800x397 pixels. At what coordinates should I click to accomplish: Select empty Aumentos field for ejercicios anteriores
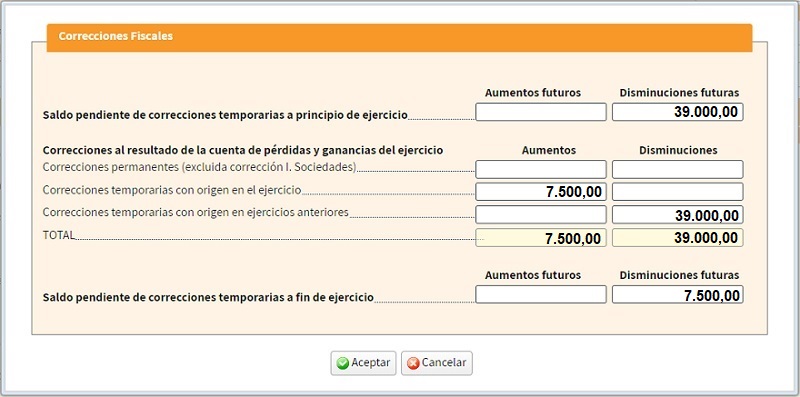point(541,215)
